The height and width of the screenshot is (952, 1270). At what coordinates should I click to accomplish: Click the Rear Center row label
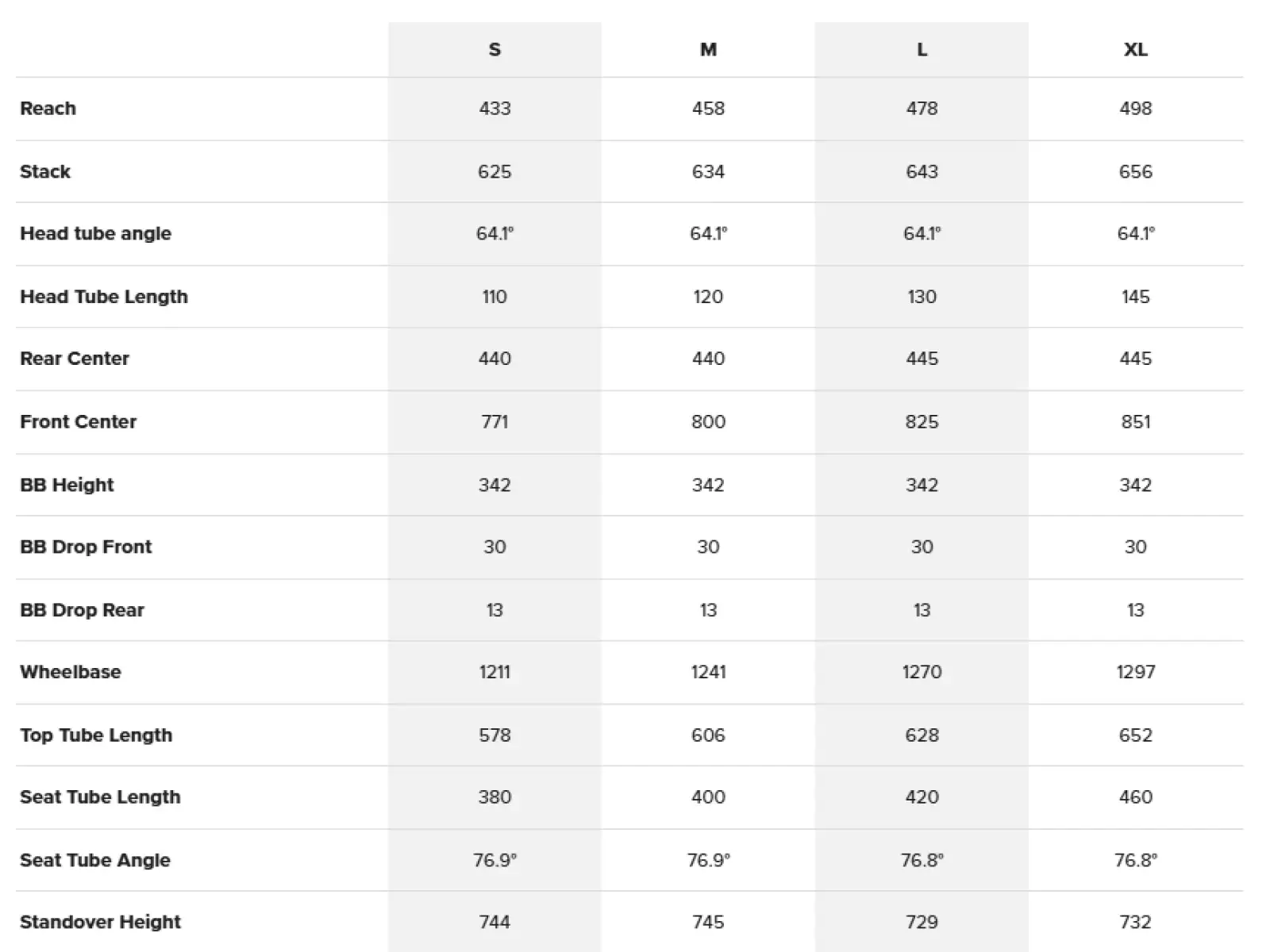click(75, 359)
